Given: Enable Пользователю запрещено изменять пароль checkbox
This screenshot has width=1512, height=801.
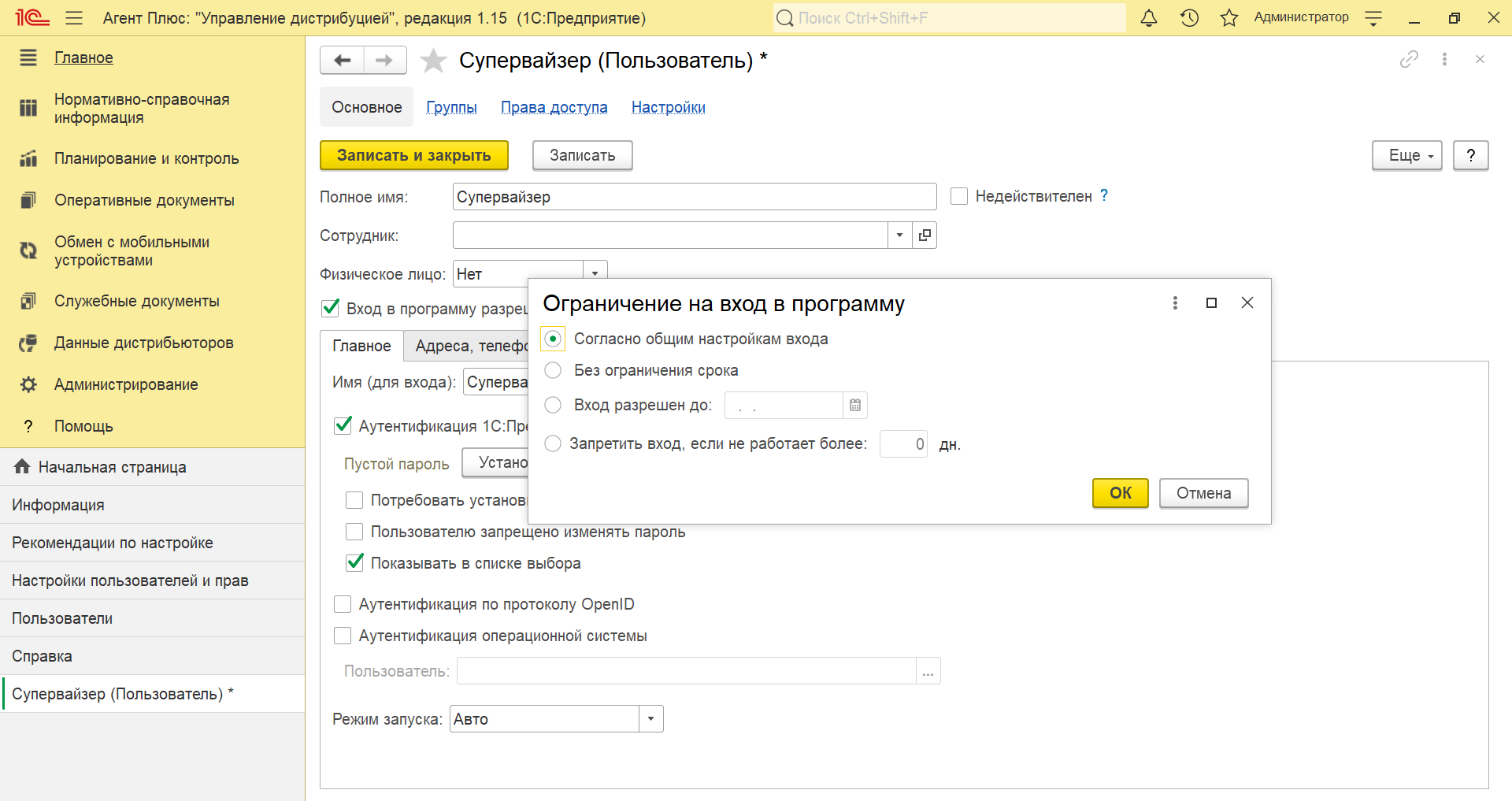Looking at the screenshot, I should pos(354,532).
